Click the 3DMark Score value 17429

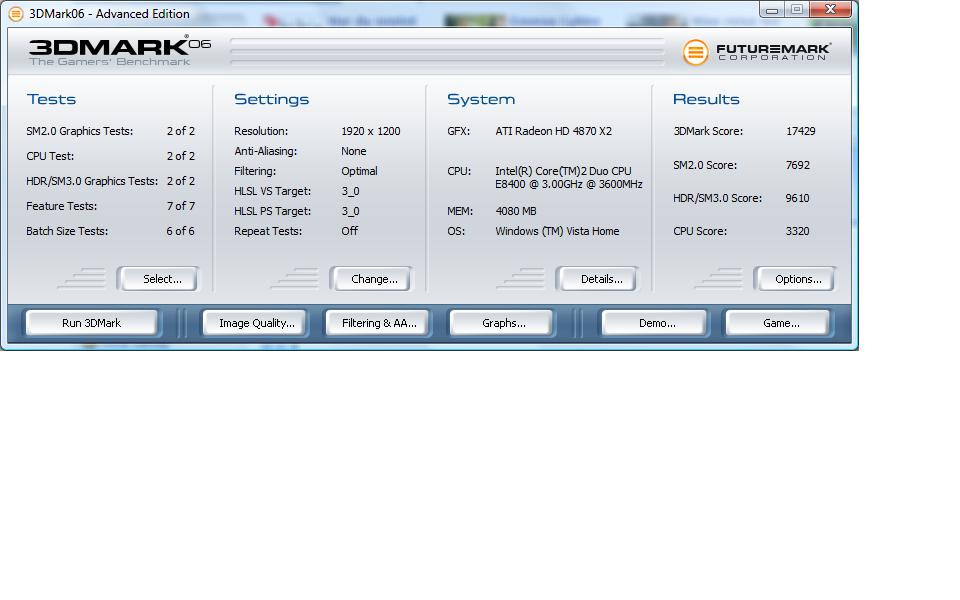[801, 131]
